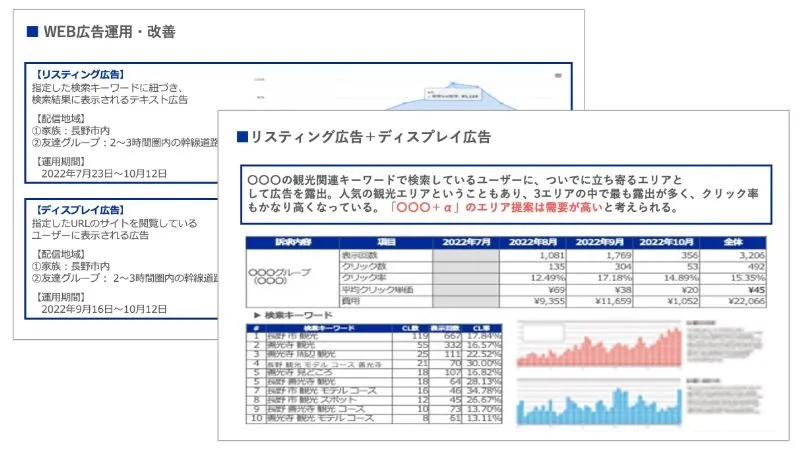The image size is (800, 449).
Task: Click the total cost ¥22,066
Action: click(x=747, y=301)
